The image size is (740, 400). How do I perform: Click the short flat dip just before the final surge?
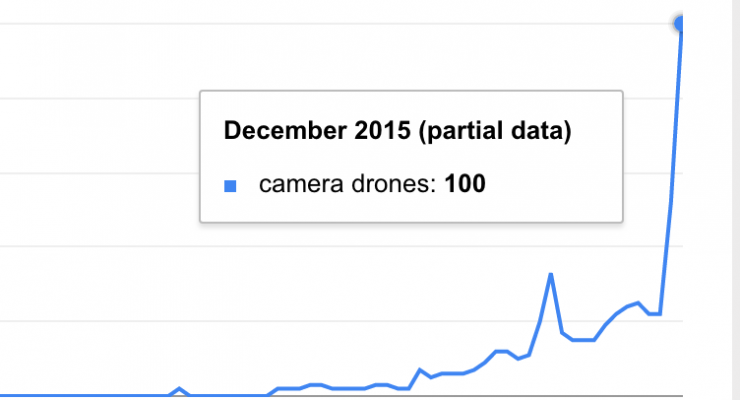click(655, 314)
